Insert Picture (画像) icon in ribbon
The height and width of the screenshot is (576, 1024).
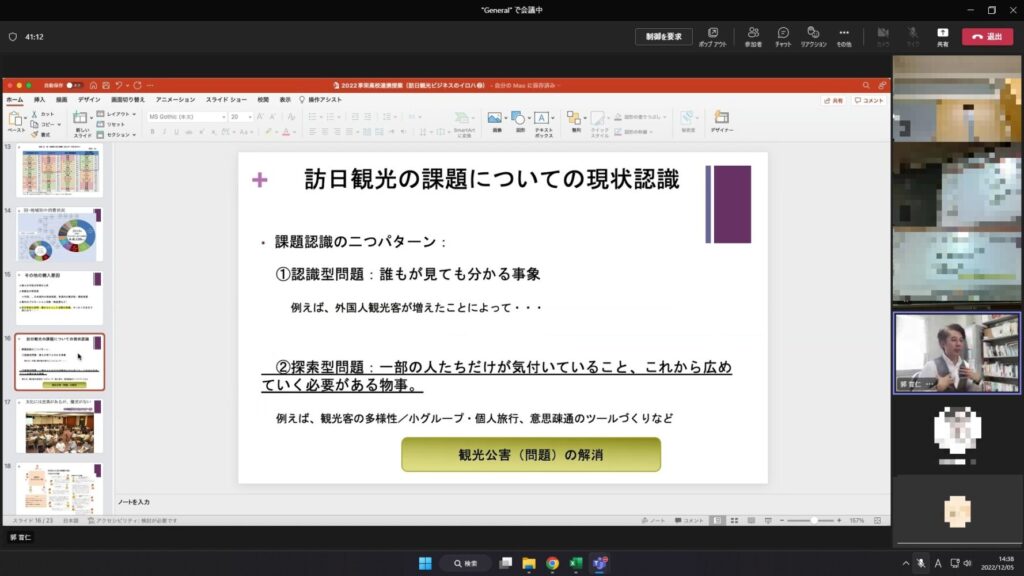[x=496, y=120]
